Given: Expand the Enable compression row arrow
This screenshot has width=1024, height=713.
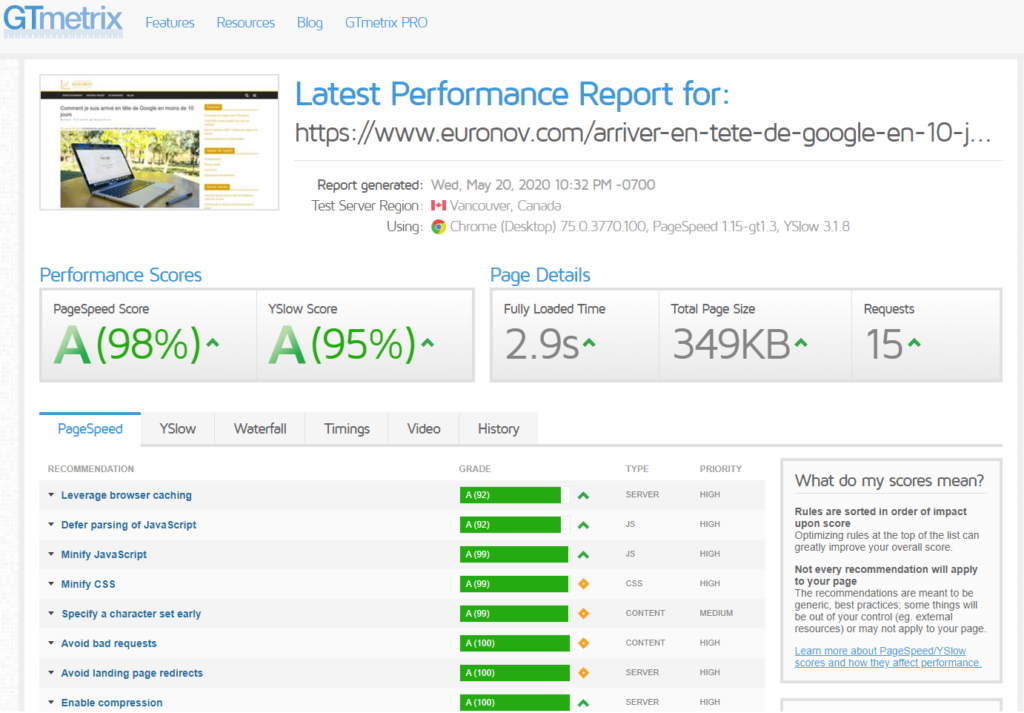Looking at the screenshot, I should pos(51,703).
